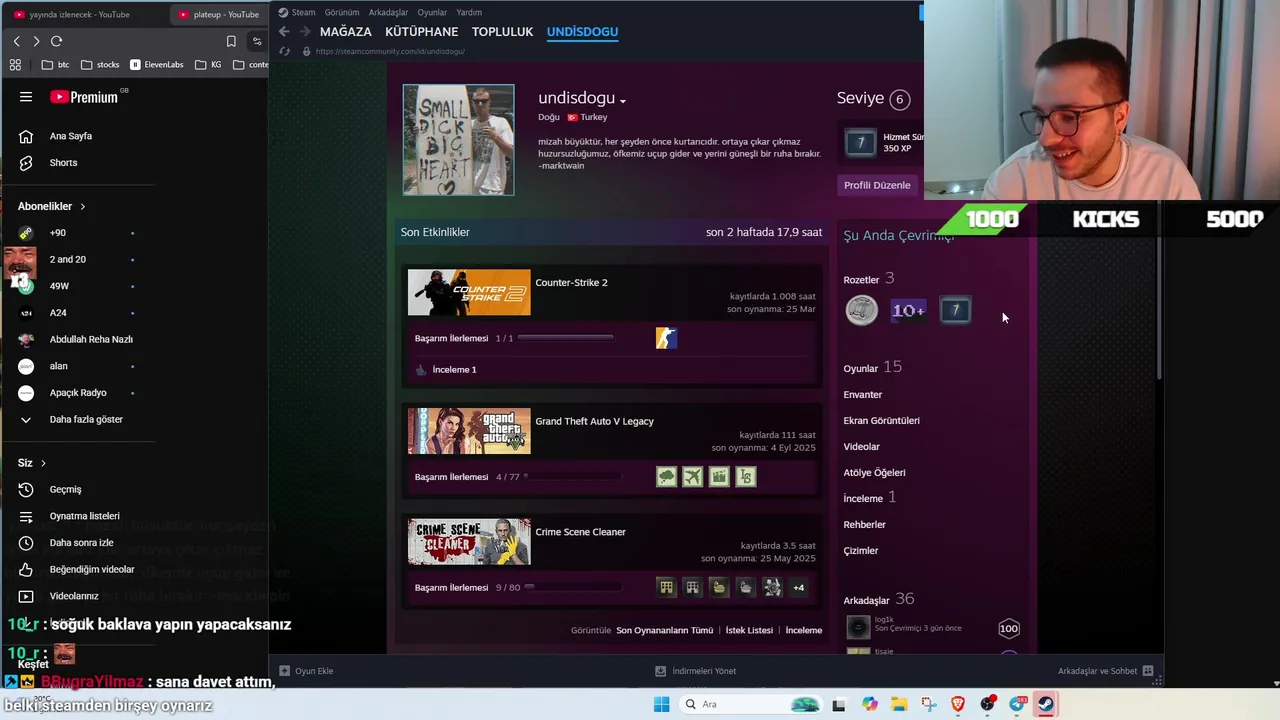Expand the undisdogu name history dropdown

coord(622,100)
